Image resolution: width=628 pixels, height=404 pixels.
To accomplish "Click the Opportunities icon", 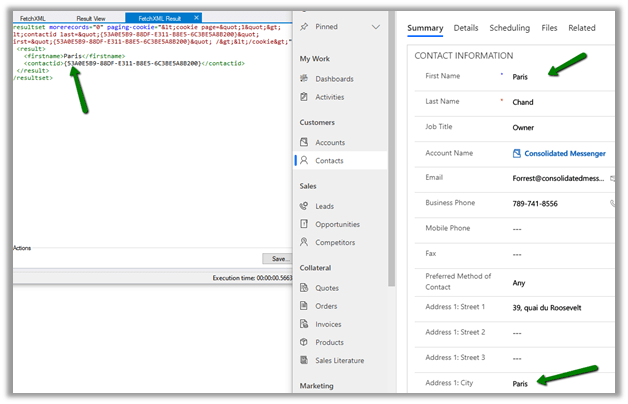I will point(304,224).
